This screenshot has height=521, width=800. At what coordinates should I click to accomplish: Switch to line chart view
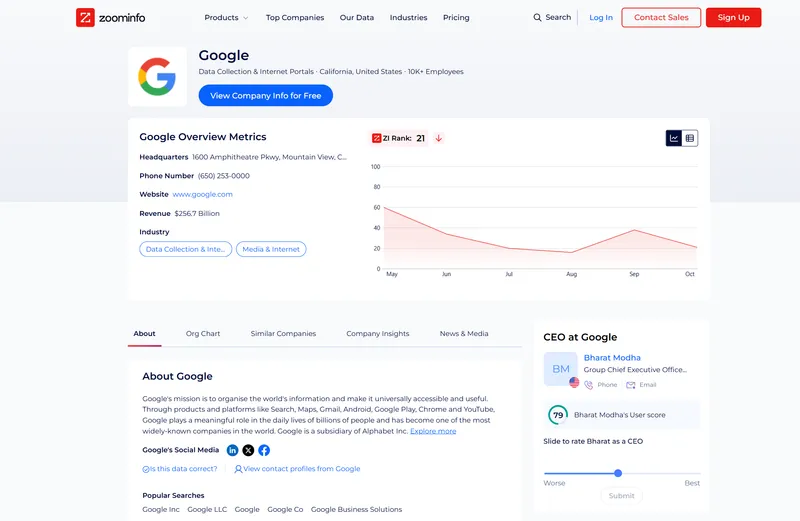(x=674, y=138)
